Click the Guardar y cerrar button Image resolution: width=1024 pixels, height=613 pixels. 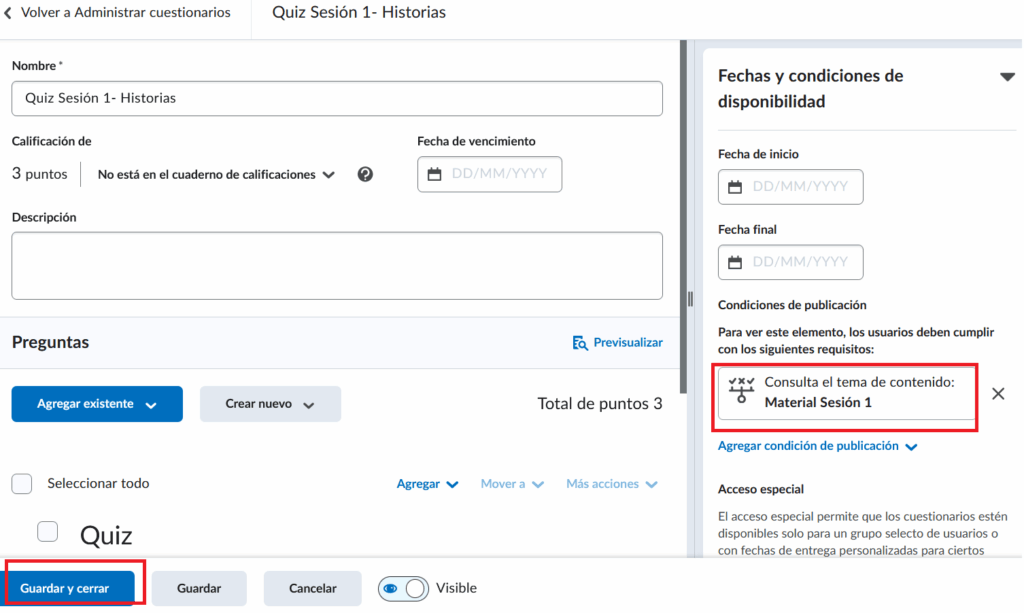[x=70, y=588]
